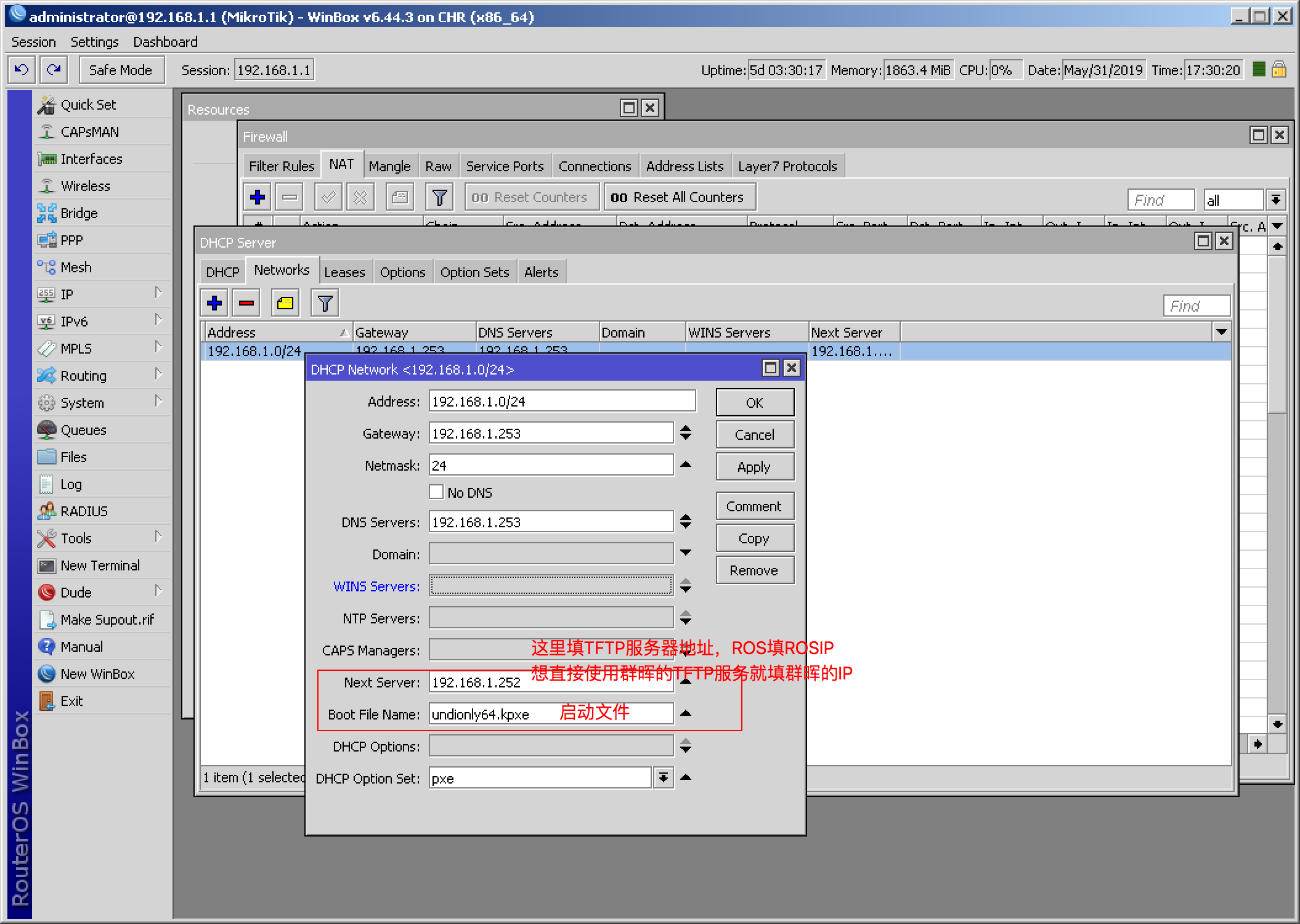
Task: Open the DHCP Option Set dropdown
Action: click(x=664, y=778)
